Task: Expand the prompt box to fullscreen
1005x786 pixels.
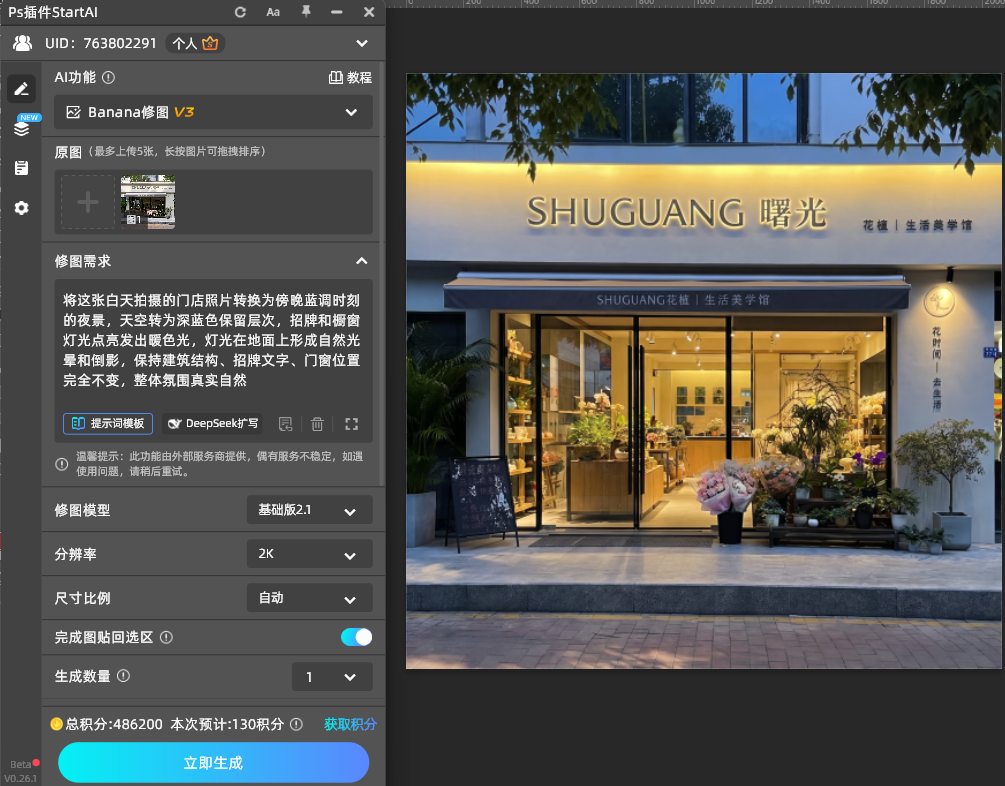Action: (351, 424)
